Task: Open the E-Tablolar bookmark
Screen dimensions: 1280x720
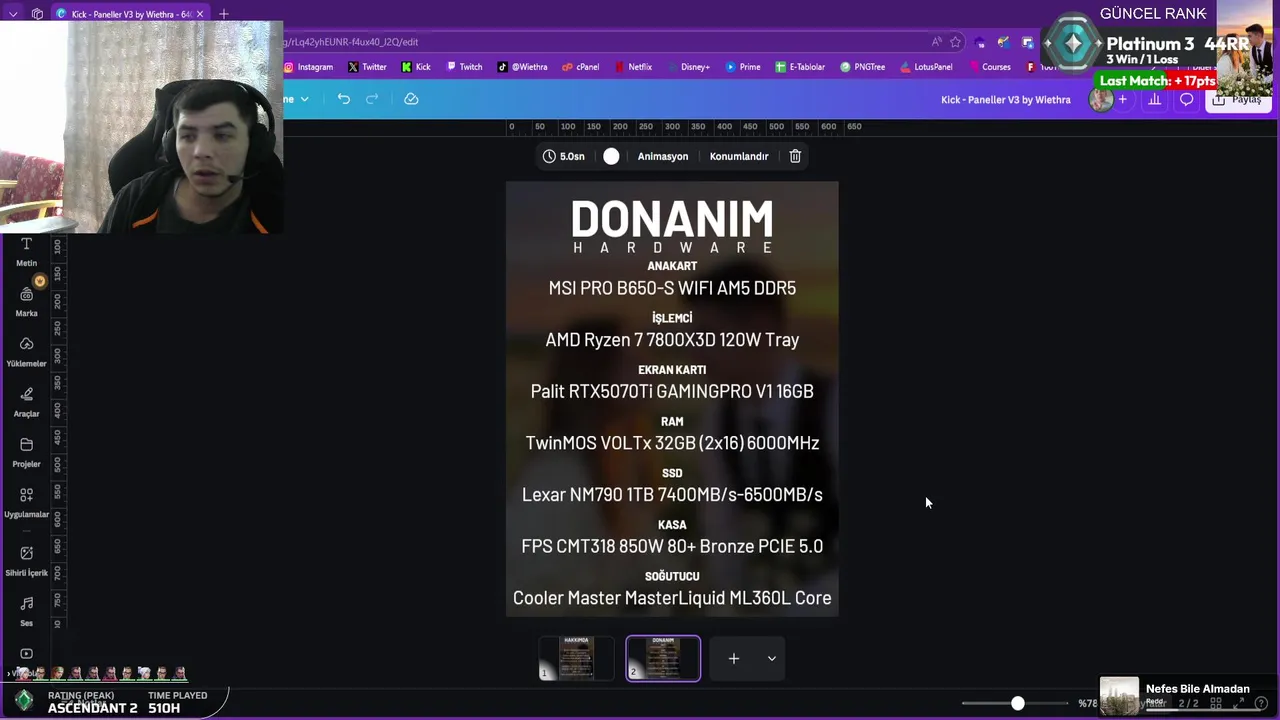Action: [800, 67]
